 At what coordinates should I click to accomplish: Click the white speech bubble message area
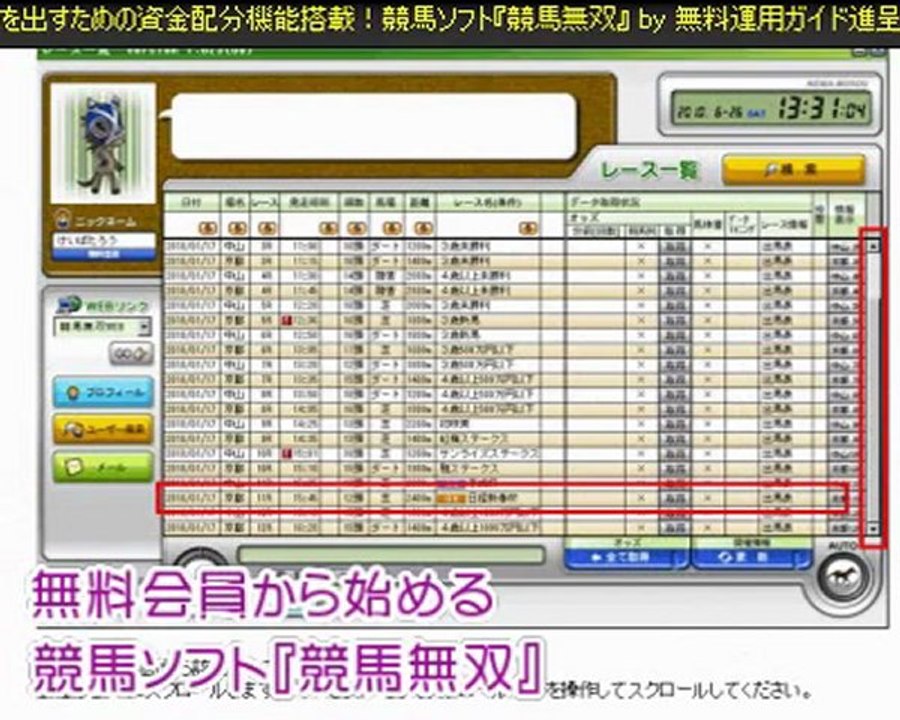click(374, 126)
